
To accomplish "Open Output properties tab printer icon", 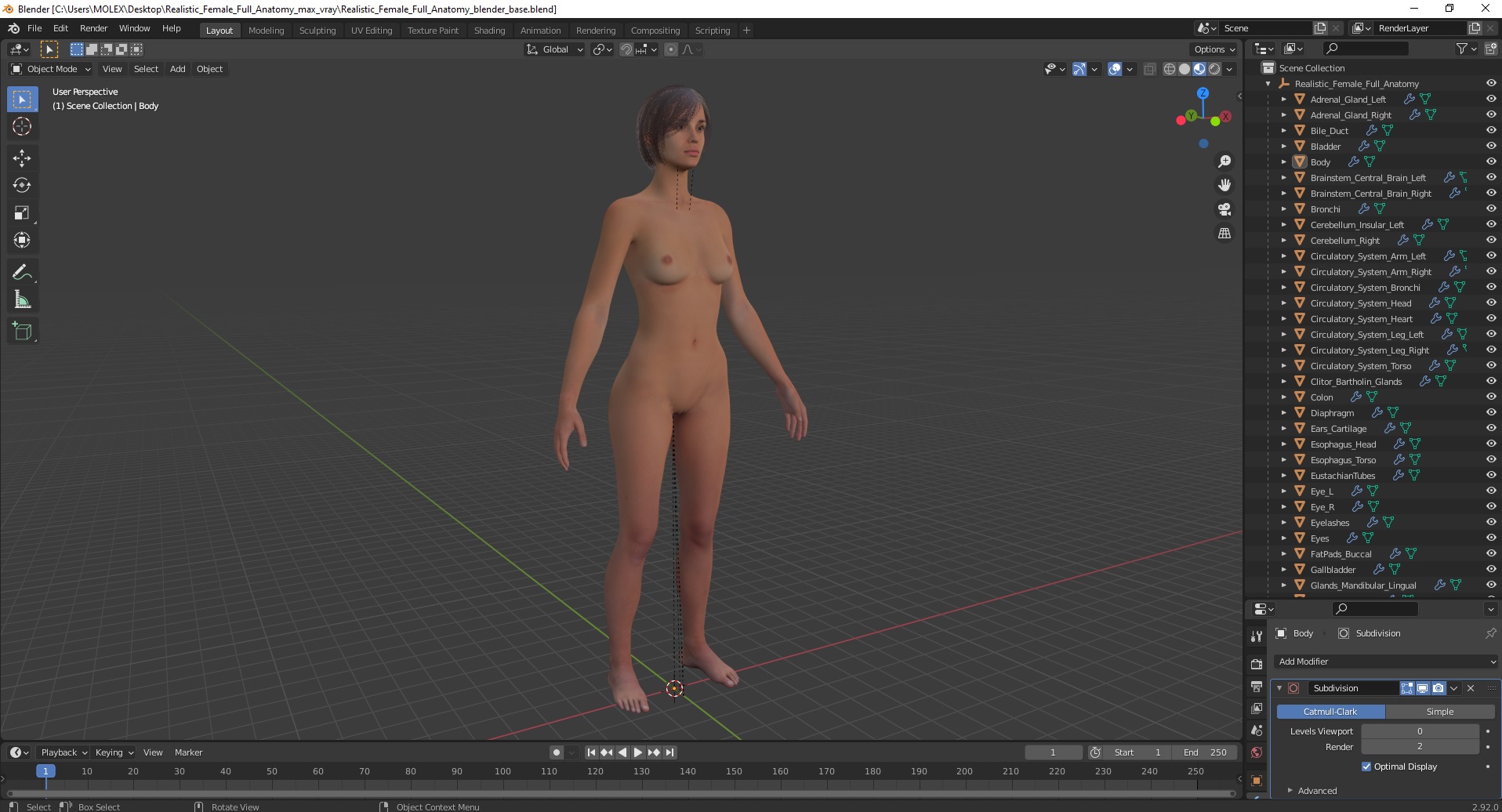I will [1257, 687].
